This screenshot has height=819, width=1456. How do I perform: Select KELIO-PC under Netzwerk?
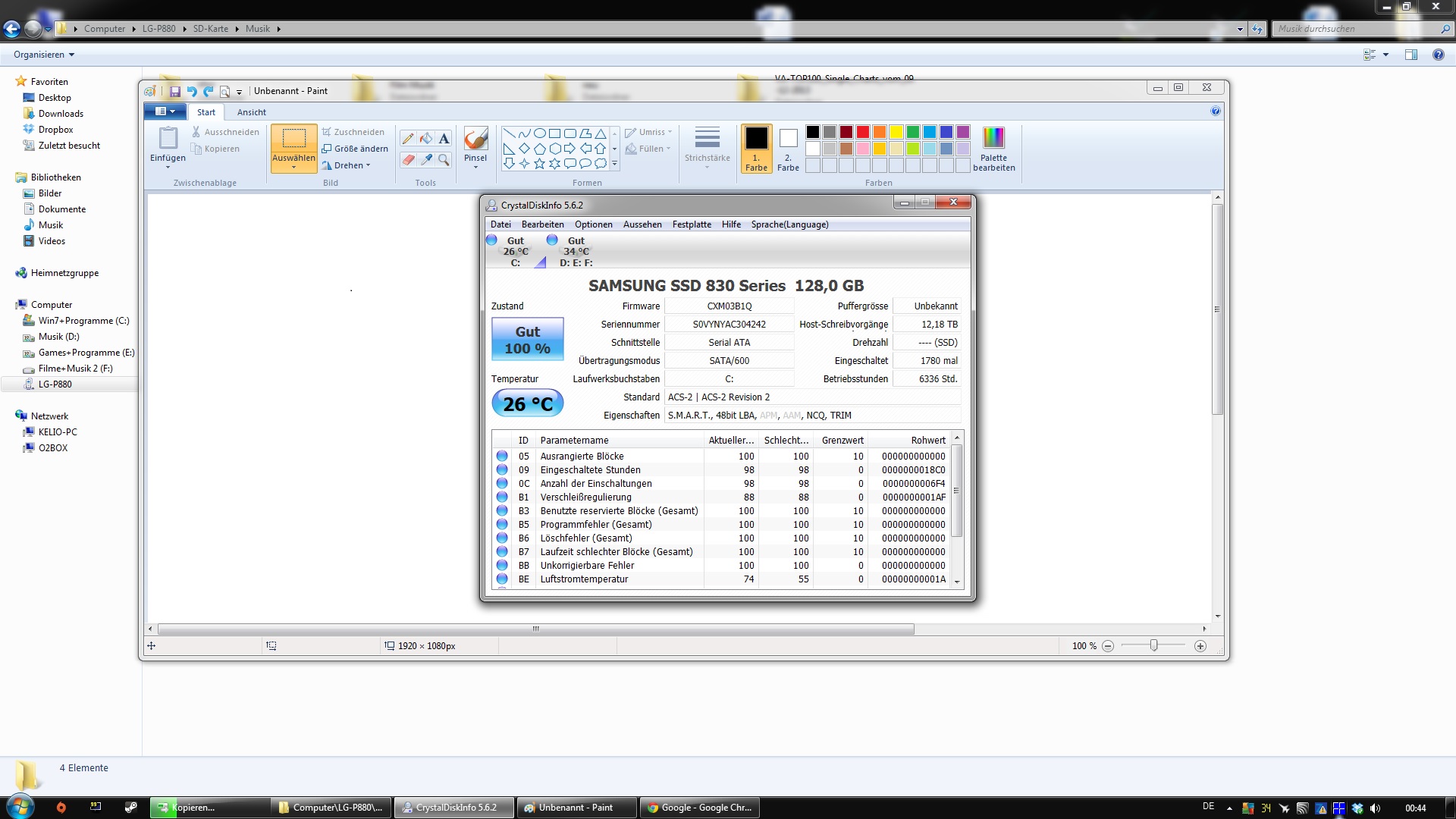(x=58, y=432)
